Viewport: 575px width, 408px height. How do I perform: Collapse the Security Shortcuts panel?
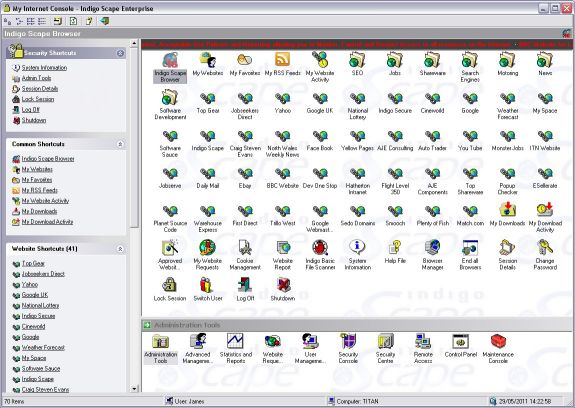(120, 53)
